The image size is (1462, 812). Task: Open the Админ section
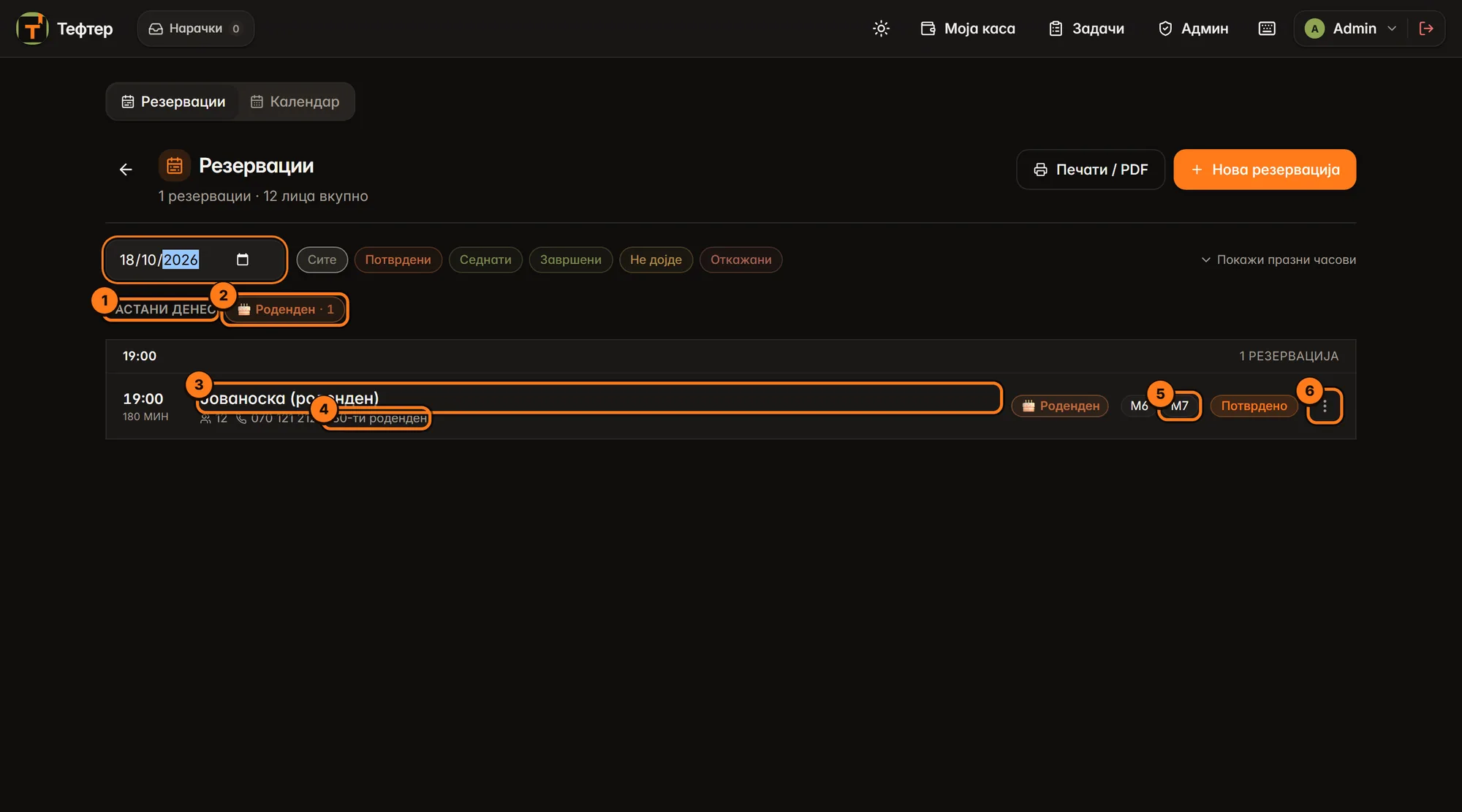[1193, 29]
